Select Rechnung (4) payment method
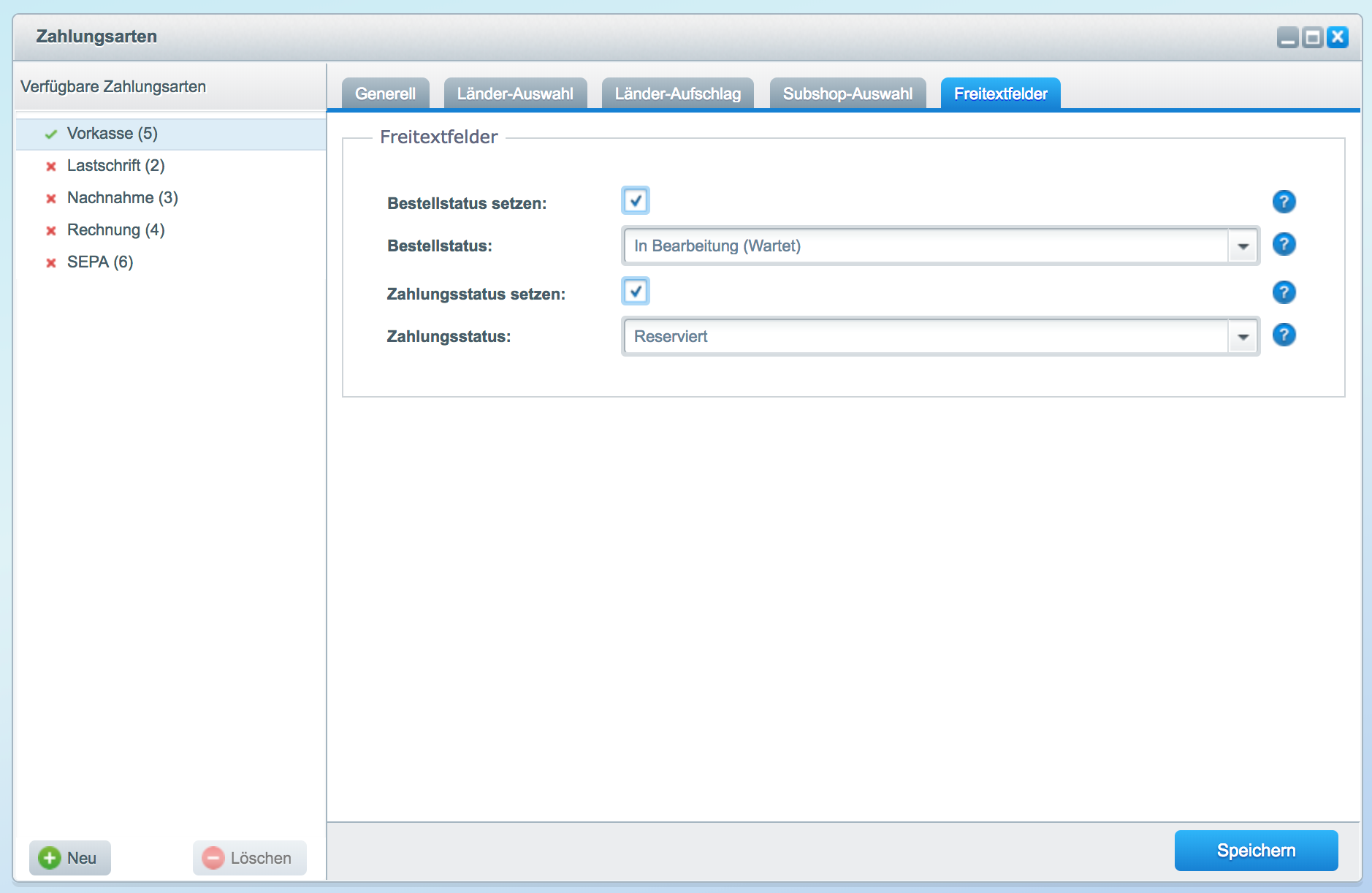 [x=171, y=230]
